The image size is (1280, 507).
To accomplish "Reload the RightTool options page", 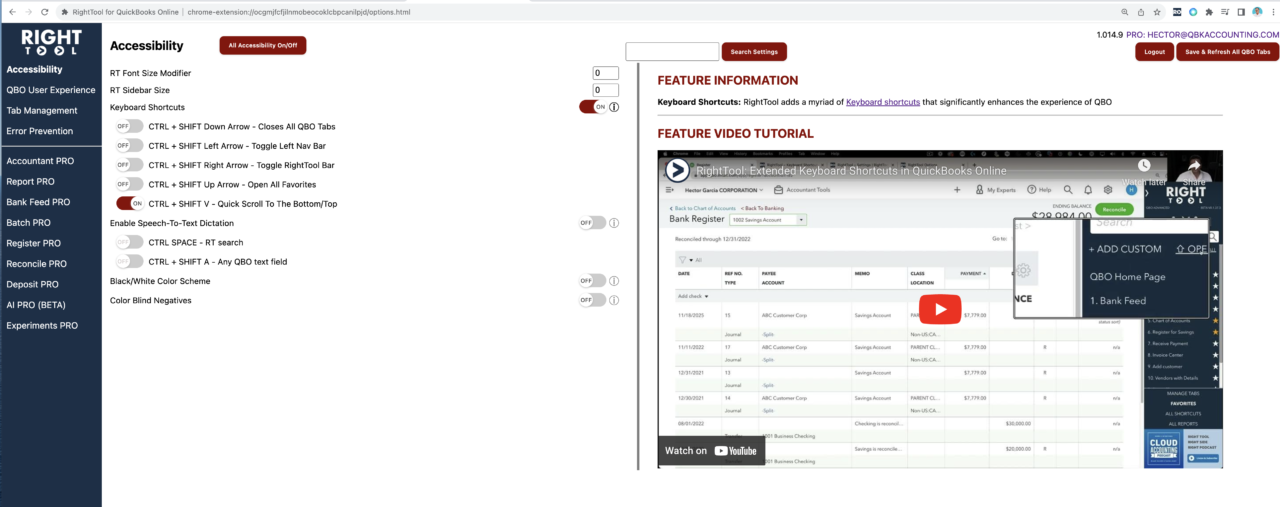I will point(45,12).
